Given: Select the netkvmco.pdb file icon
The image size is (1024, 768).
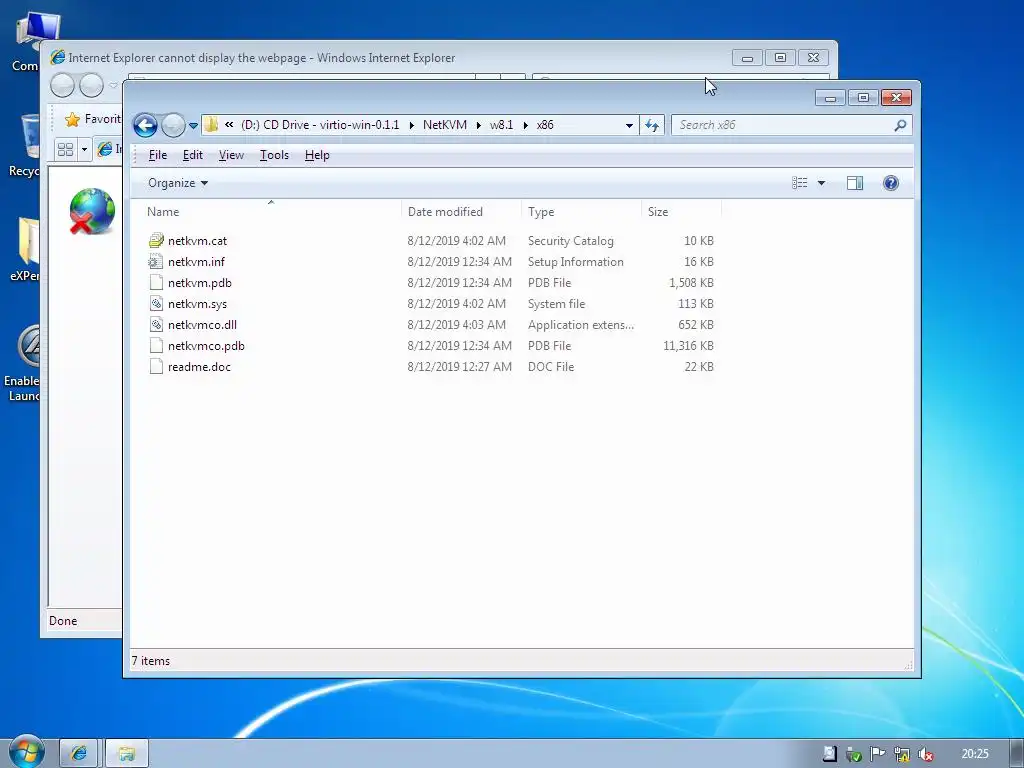Looking at the screenshot, I should pyautogui.click(x=155, y=345).
